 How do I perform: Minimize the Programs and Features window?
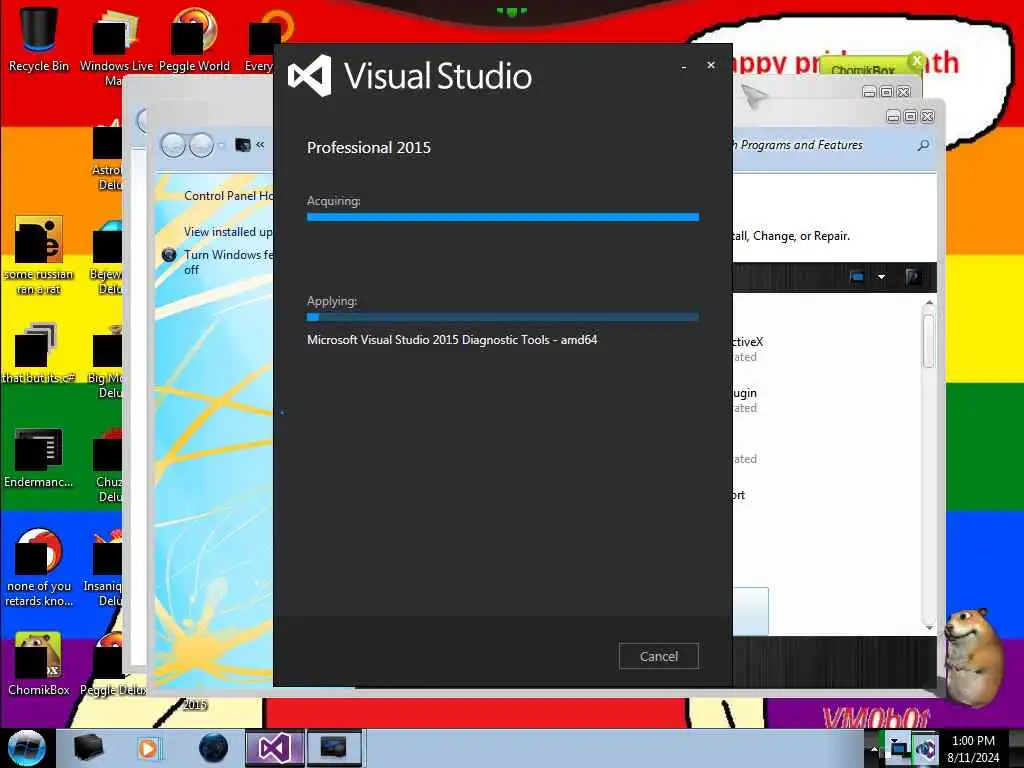click(x=893, y=117)
